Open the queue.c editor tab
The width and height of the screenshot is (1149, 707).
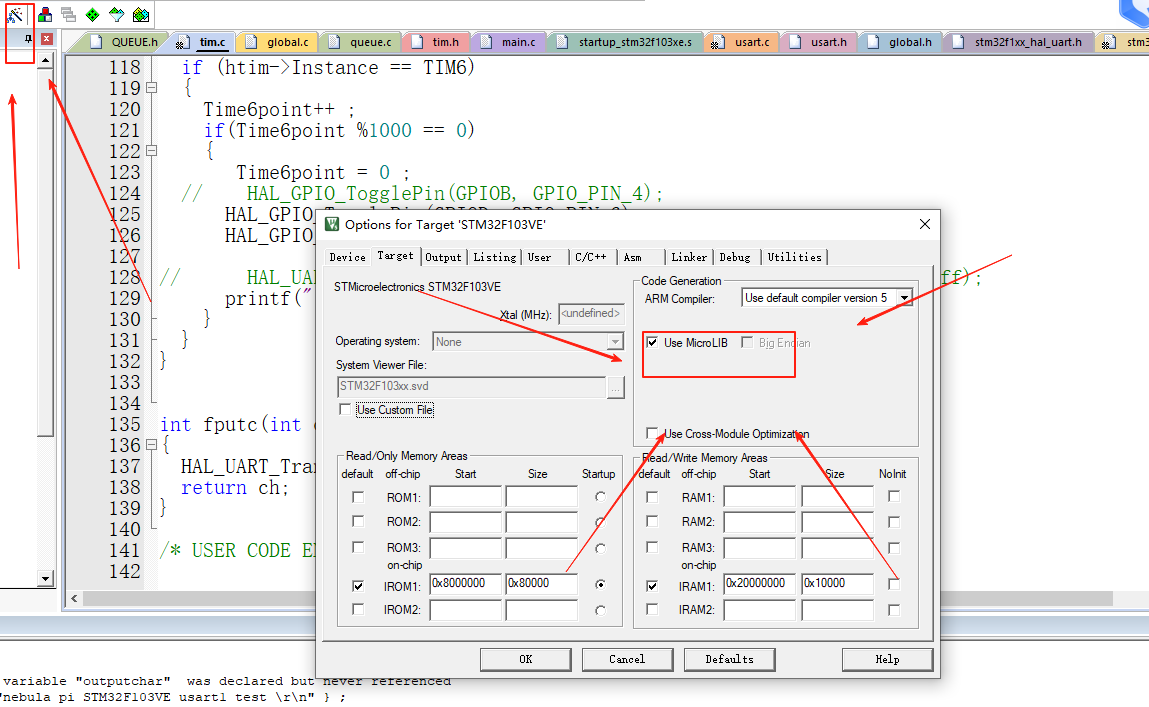point(361,42)
